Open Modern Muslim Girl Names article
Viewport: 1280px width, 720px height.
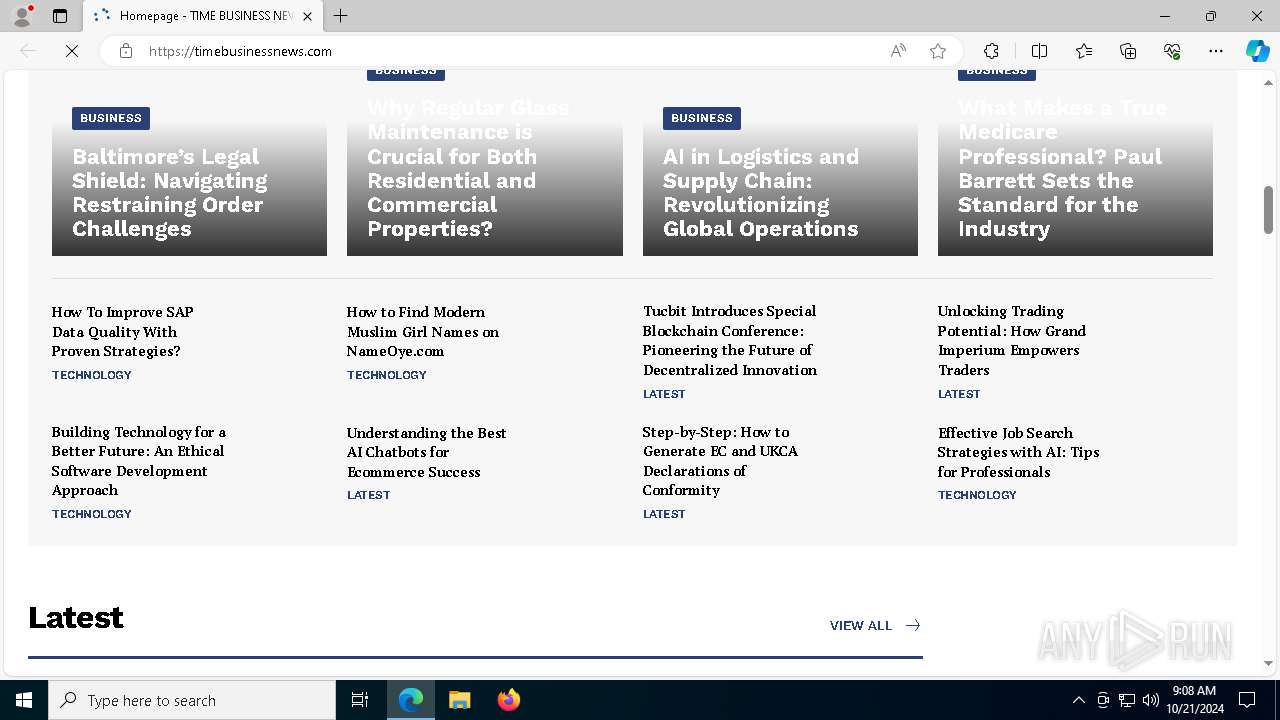pos(422,331)
